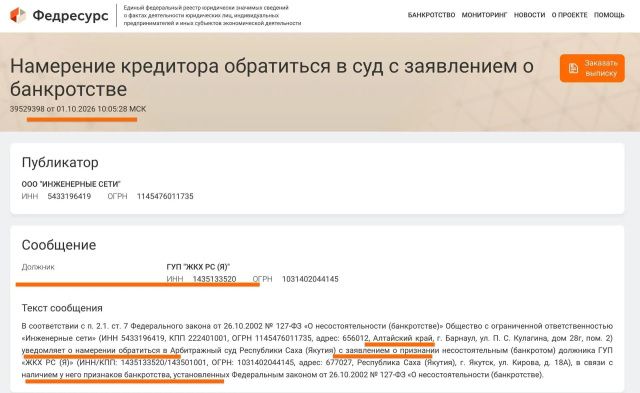Image resolution: width=640 pixels, height=393 pixels.
Task: Open debtor ГУП "ЖКХ РС (Я)"
Action: click(x=198, y=267)
